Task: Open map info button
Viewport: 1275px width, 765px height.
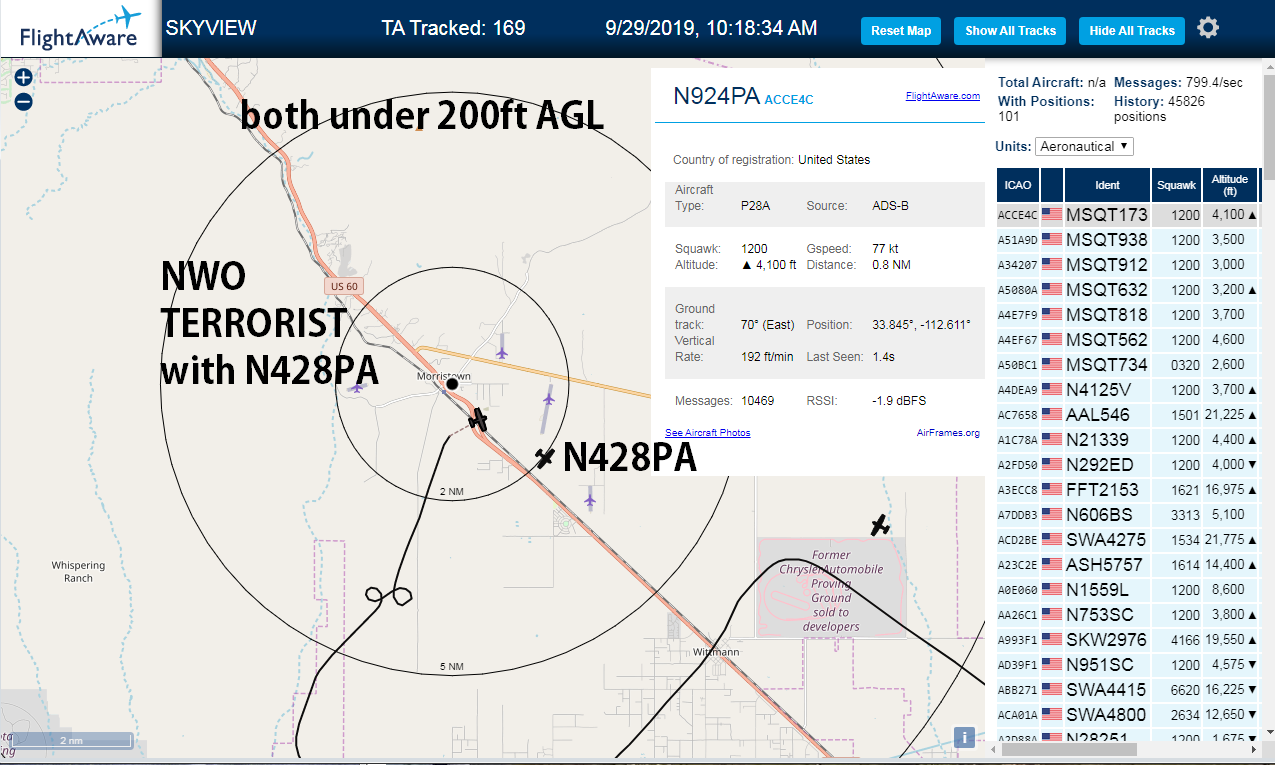Action: tap(964, 737)
